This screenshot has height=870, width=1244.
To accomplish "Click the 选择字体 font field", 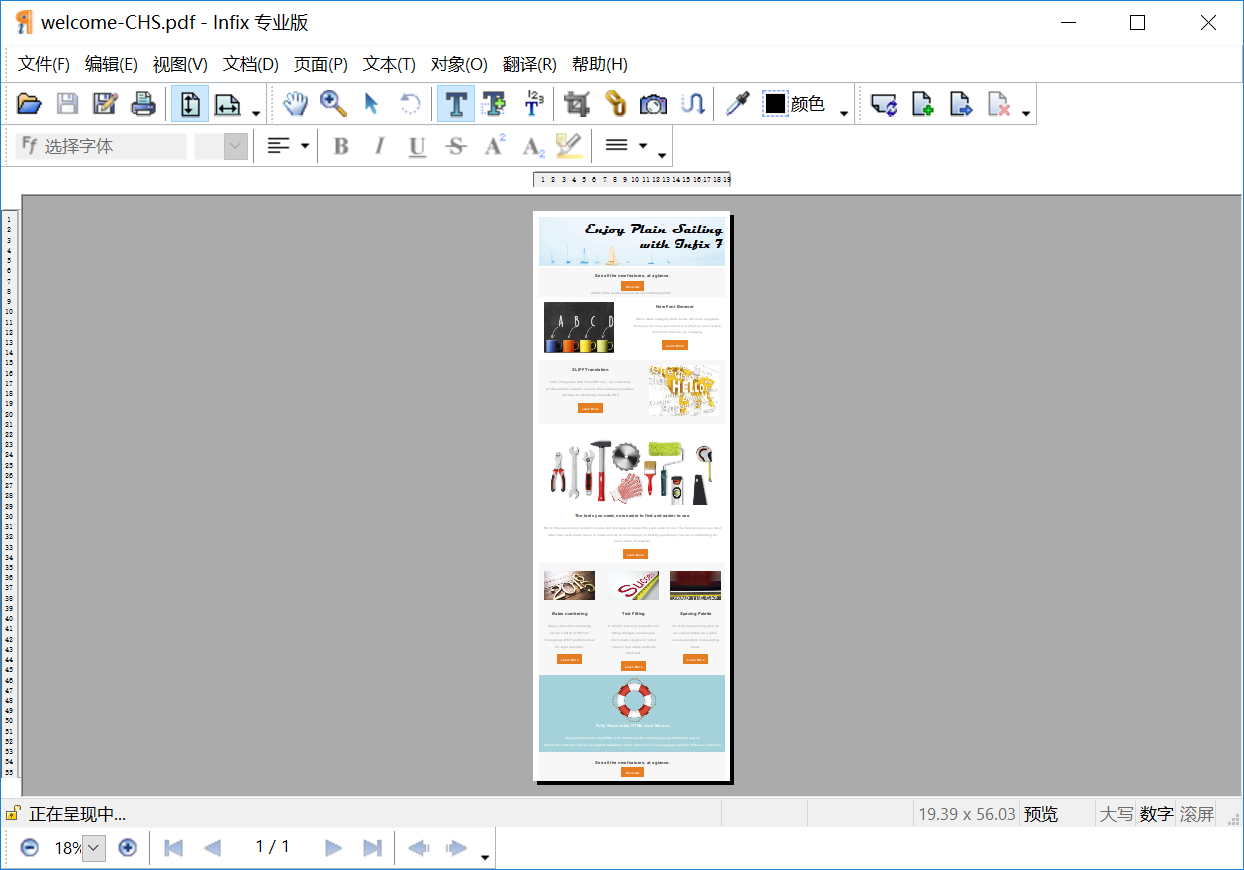I will pyautogui.click(x=101, y=146).
